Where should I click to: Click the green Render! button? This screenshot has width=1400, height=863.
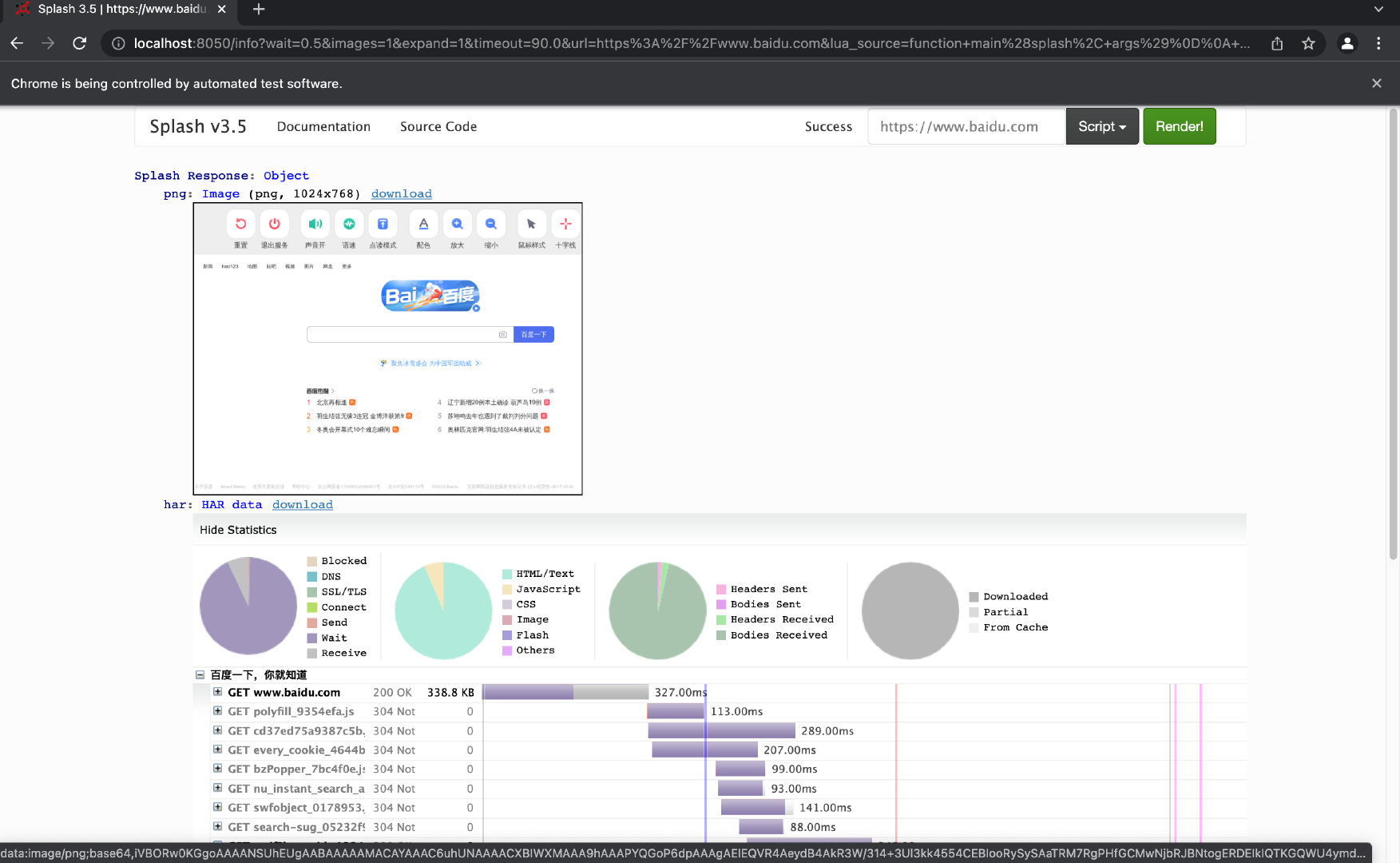(1180, 126)
